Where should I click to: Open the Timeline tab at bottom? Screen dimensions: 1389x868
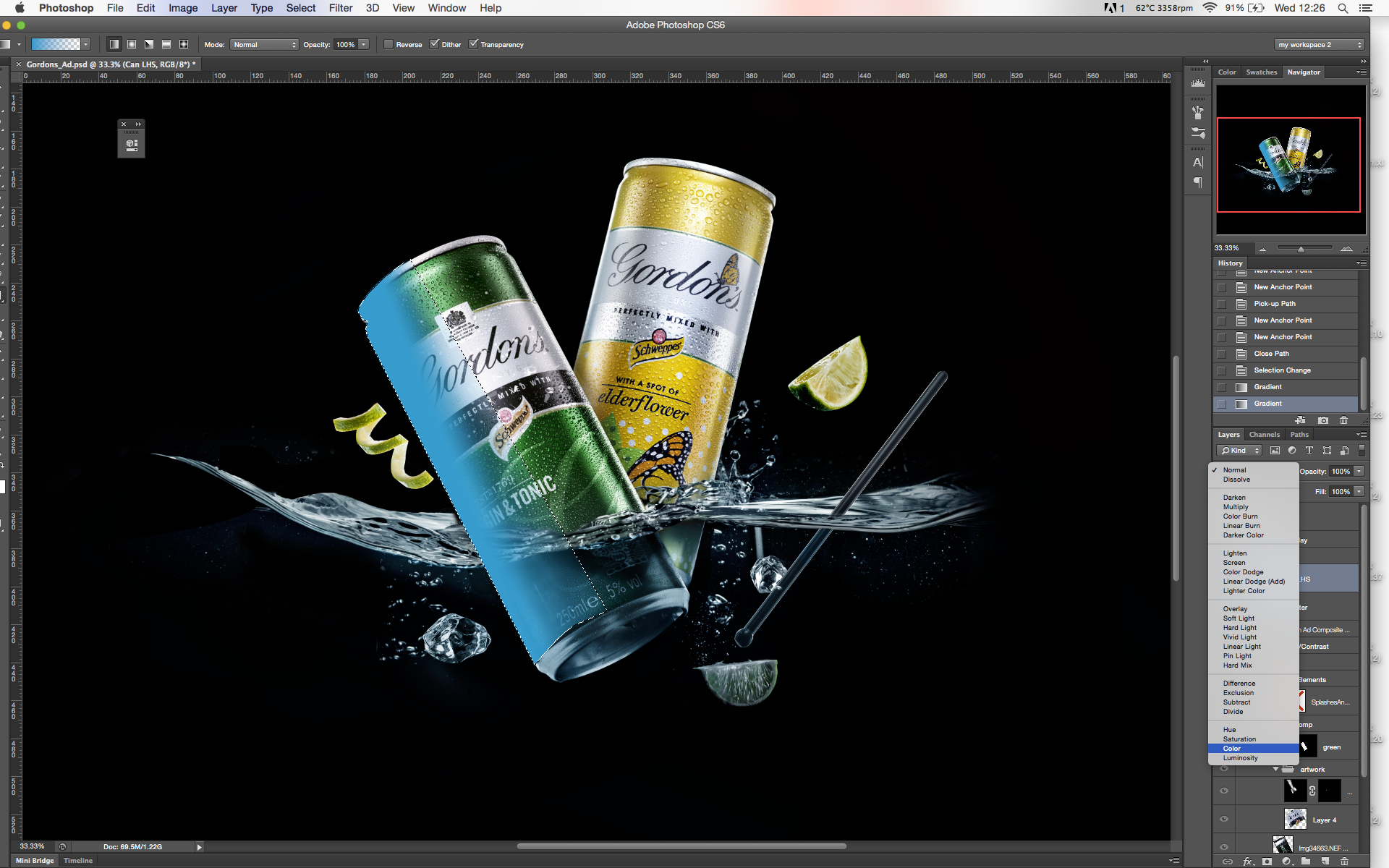(78, 861)
